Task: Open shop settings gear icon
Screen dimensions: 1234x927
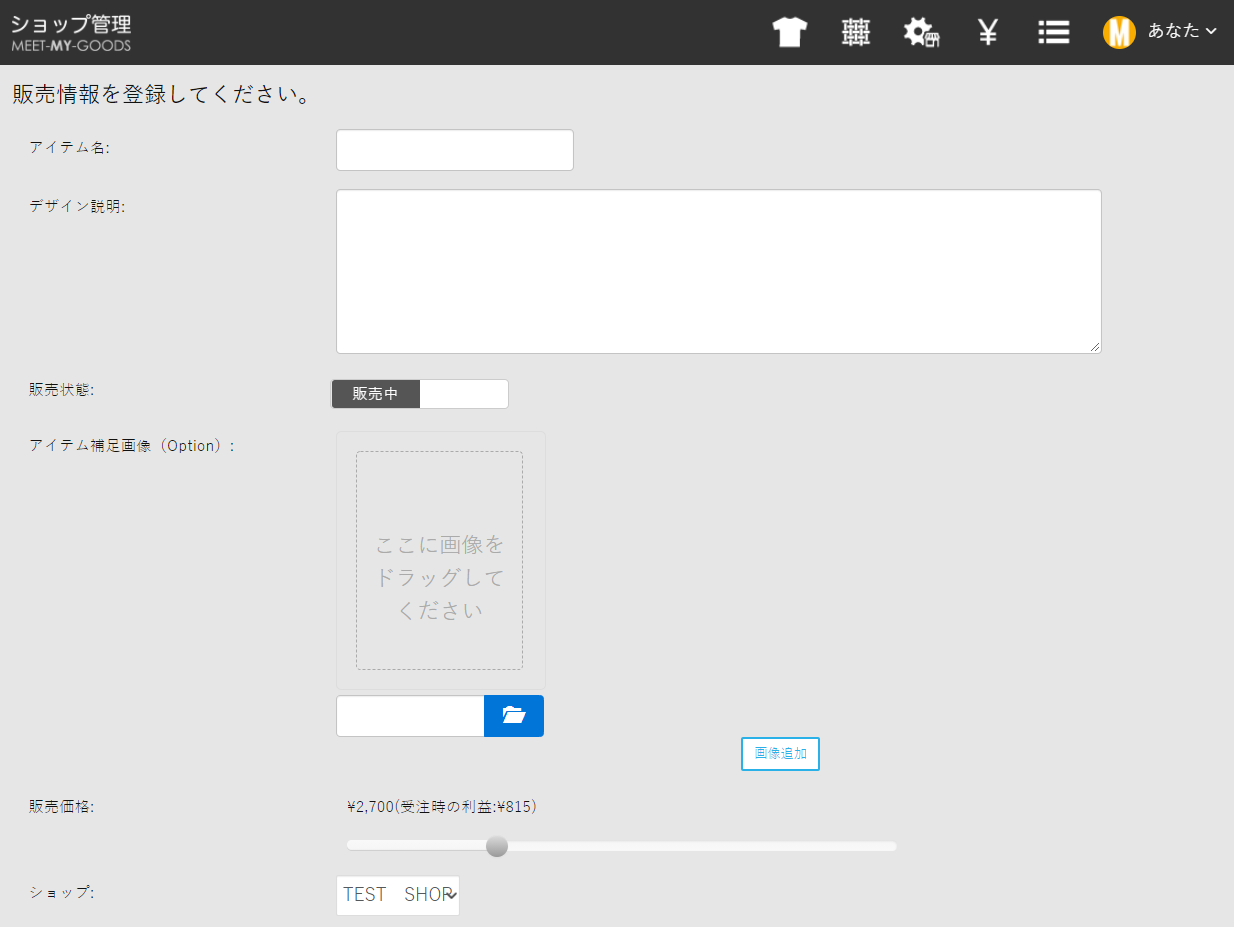Action: point(921,32)
